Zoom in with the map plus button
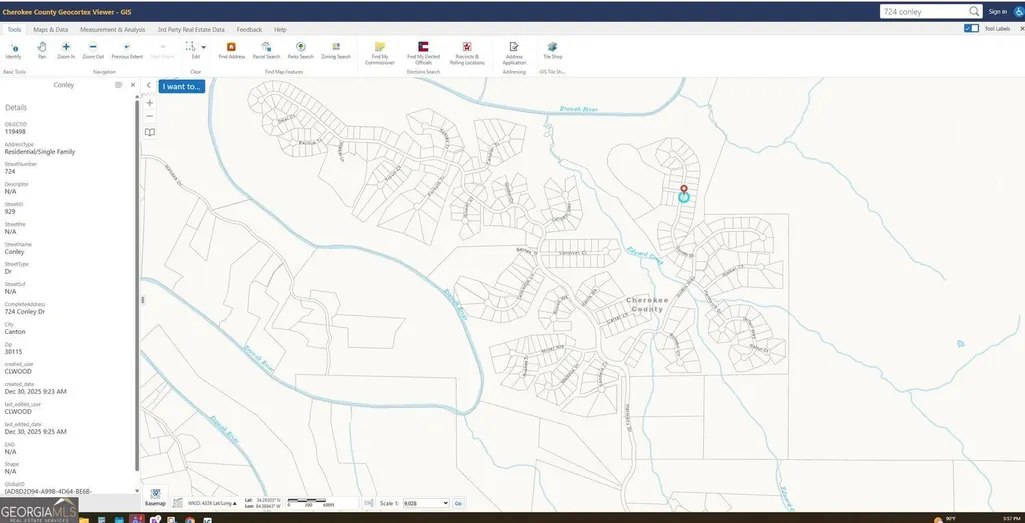 (x=150, y=103)
